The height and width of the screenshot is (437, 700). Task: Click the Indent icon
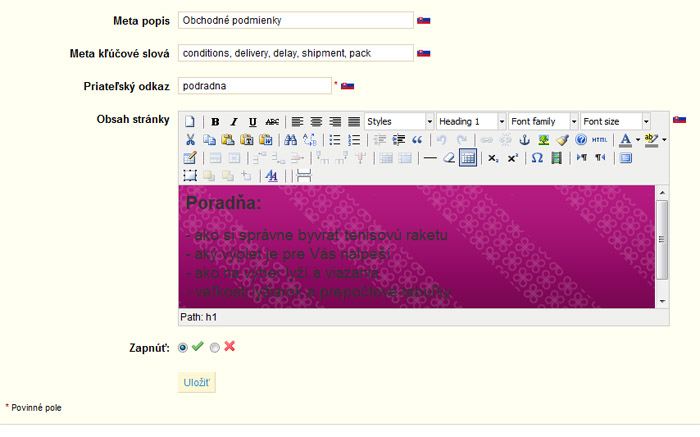pyautogui.click(x=398, y=140)
